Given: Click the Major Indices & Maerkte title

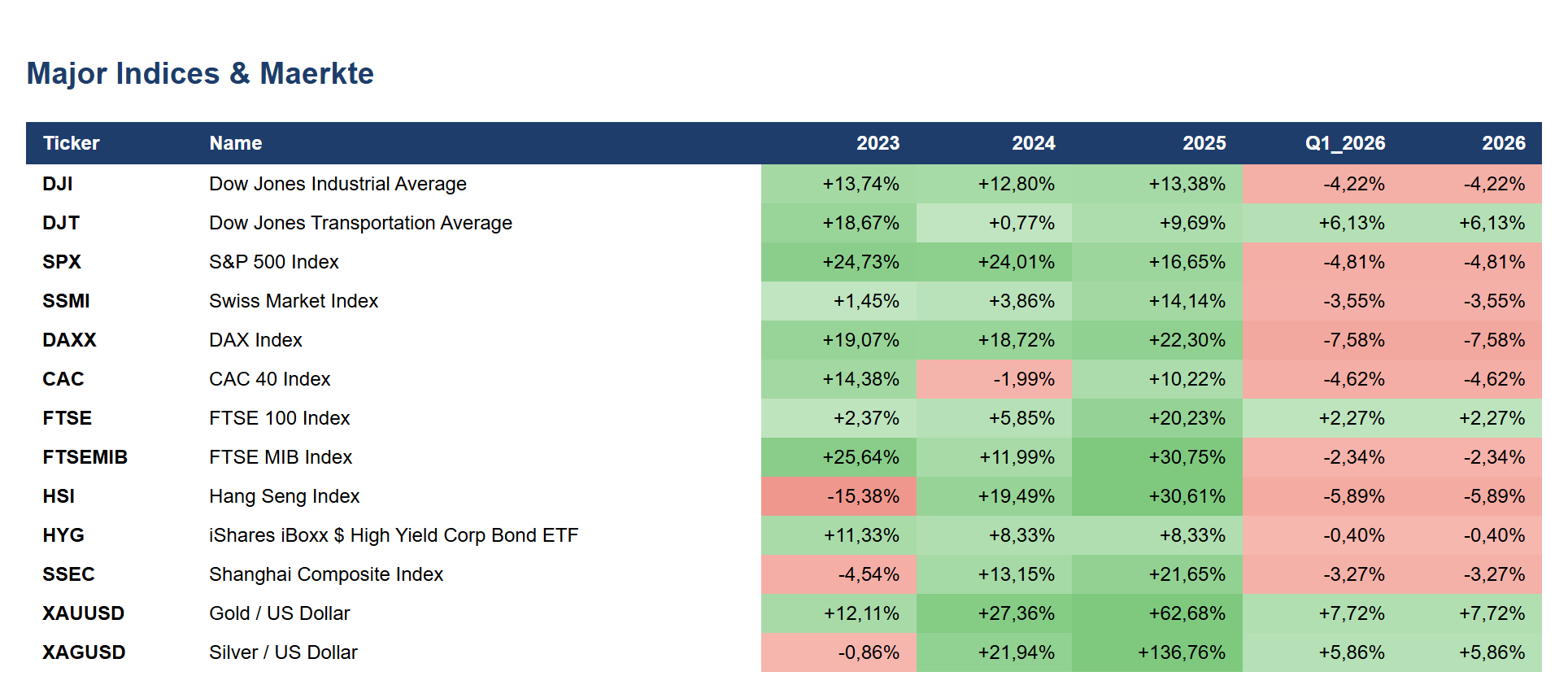Looking at the screenshot, I should coord(200,73).
